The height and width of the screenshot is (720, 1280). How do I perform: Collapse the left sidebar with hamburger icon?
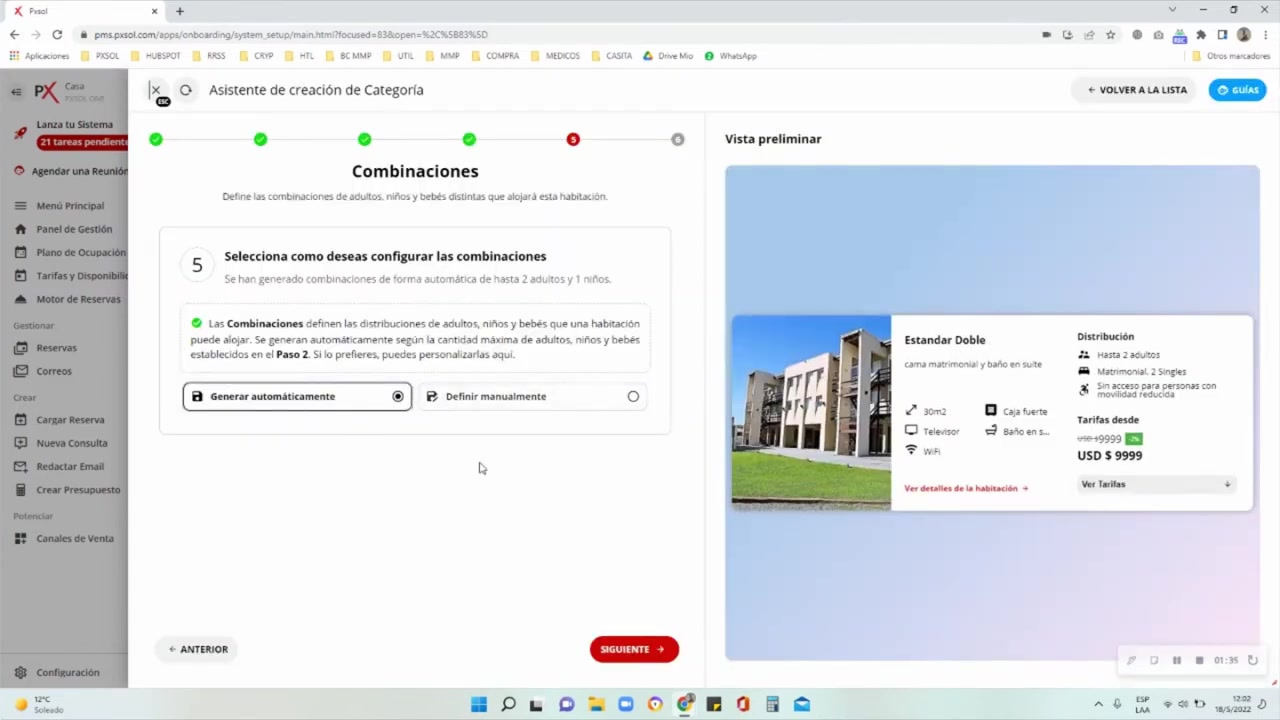coord(16,91)
